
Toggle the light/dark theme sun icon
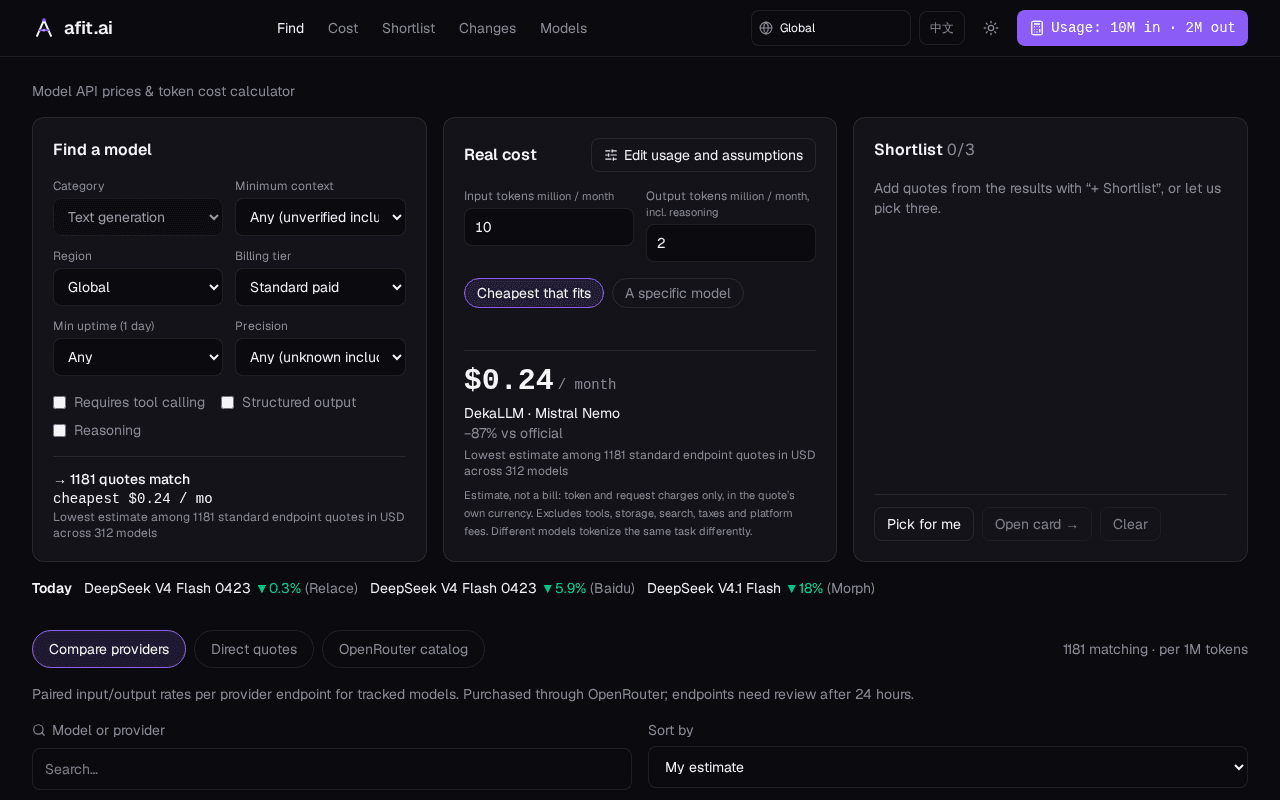point(991,28)
